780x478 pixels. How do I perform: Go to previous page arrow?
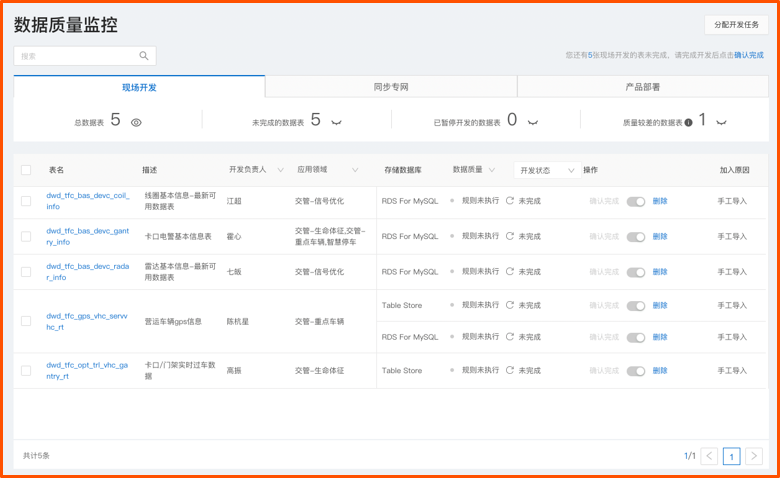[709, 456]
